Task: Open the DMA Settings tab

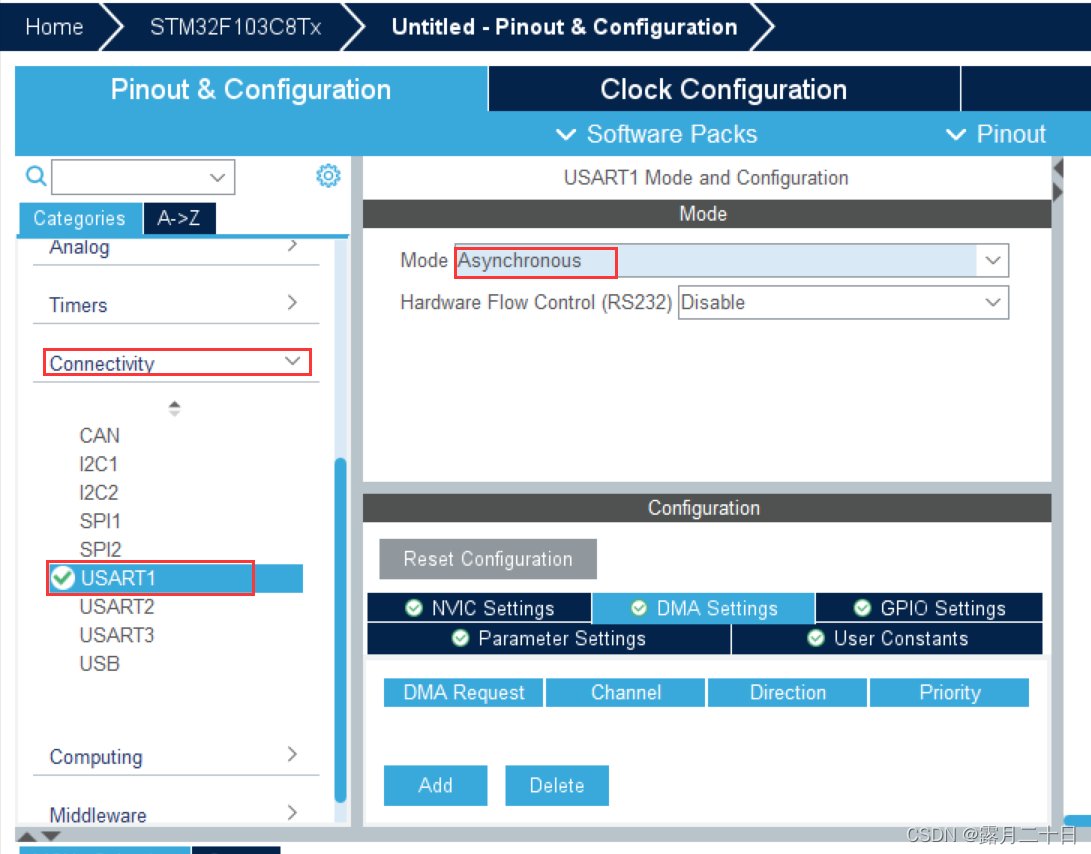Action: click(x=703, y=608)
